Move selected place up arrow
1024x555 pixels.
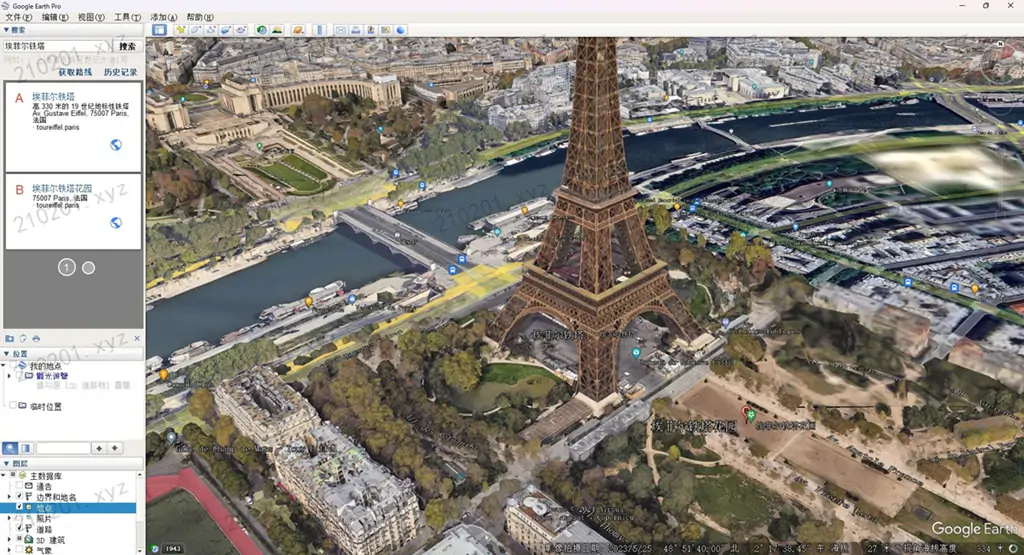(x=99, y=448)
